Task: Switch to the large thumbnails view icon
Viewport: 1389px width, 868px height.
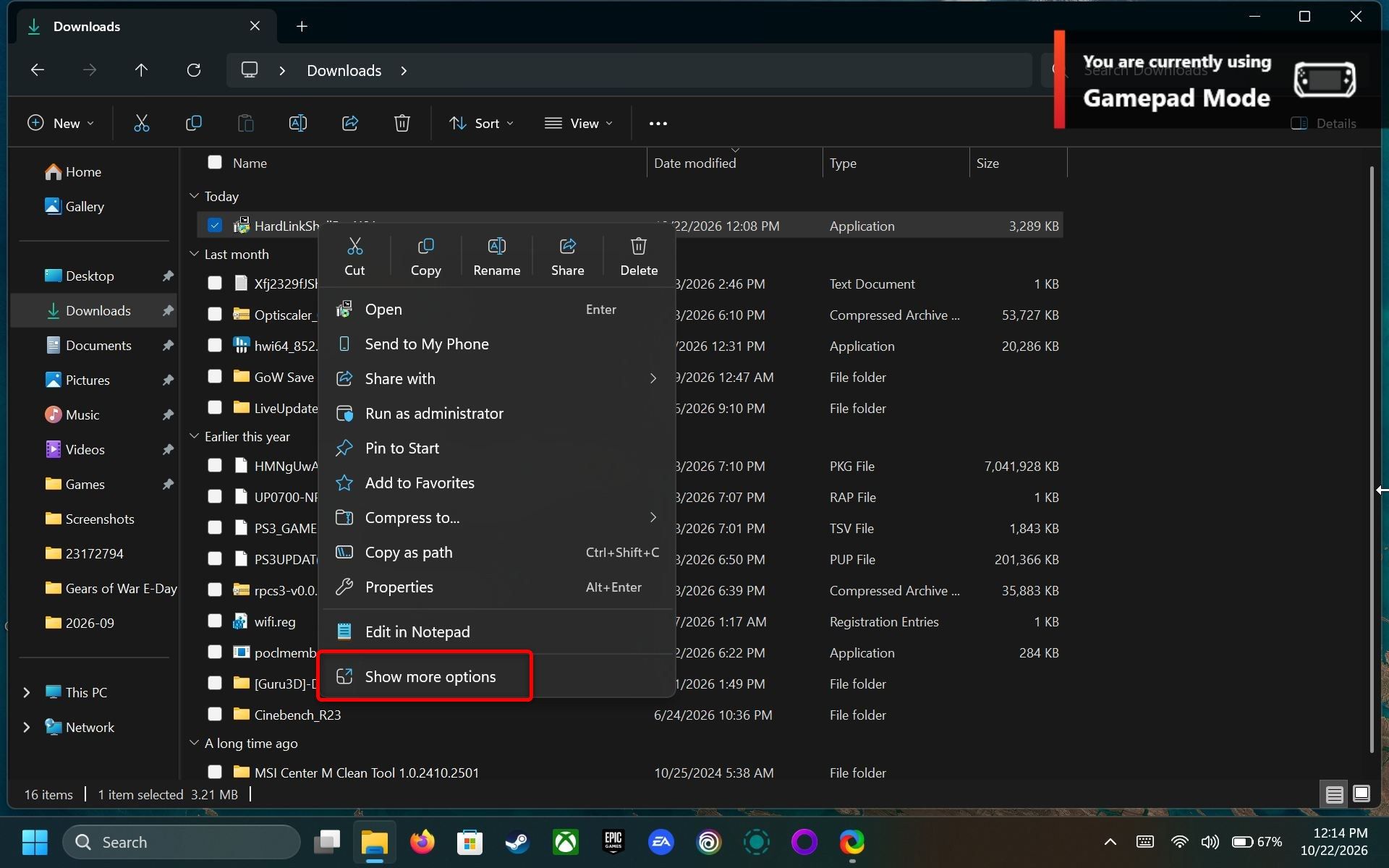Action: click(1361, 793)
